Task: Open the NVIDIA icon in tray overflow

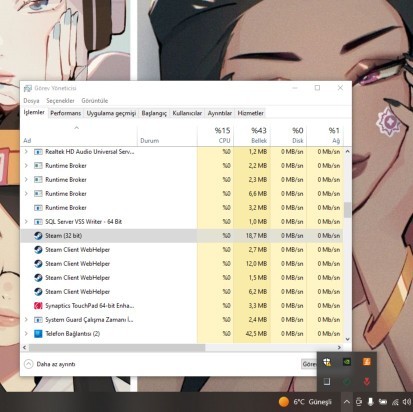Action: pyautogui.click(x=347, y=362)
